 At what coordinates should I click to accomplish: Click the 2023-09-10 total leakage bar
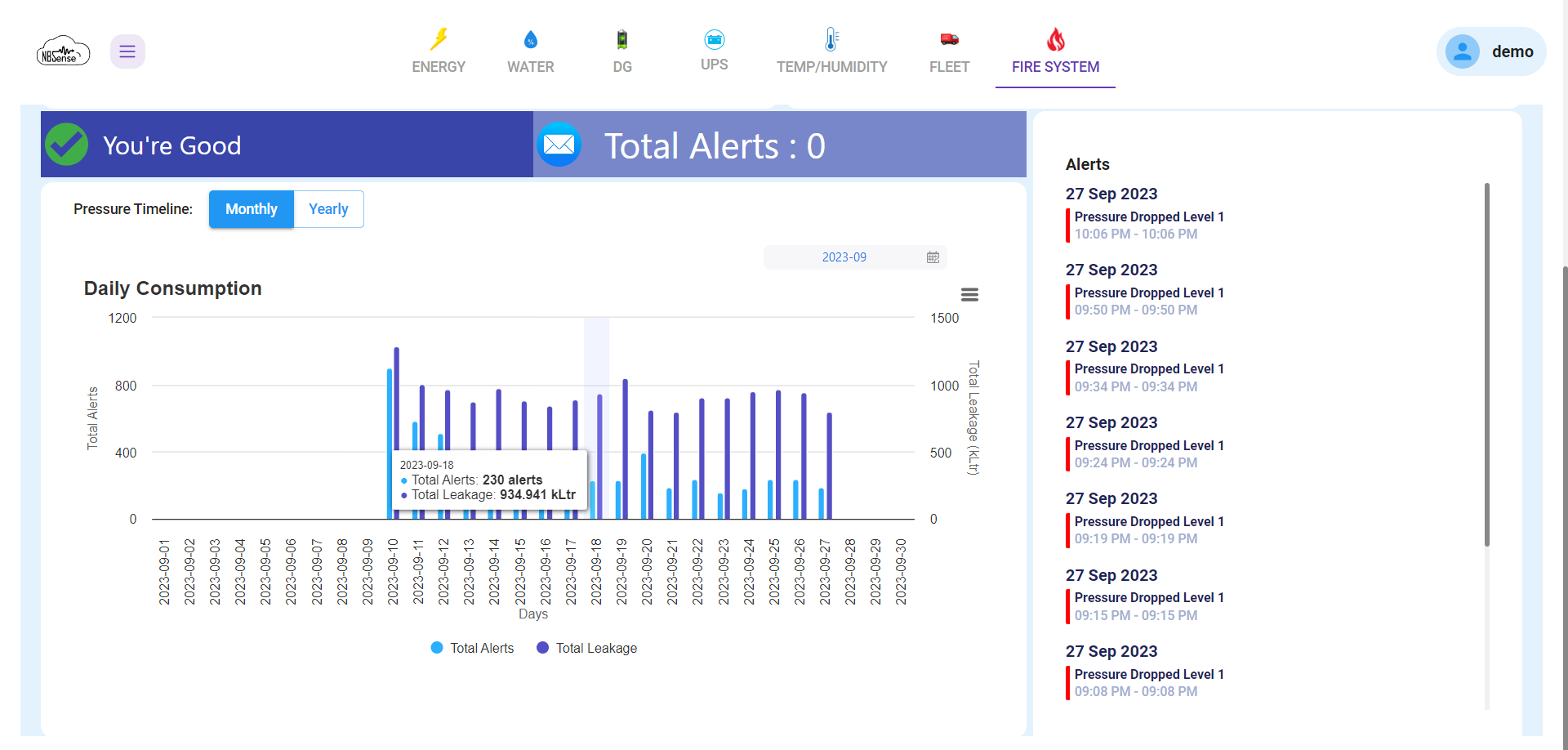point(397,433)
